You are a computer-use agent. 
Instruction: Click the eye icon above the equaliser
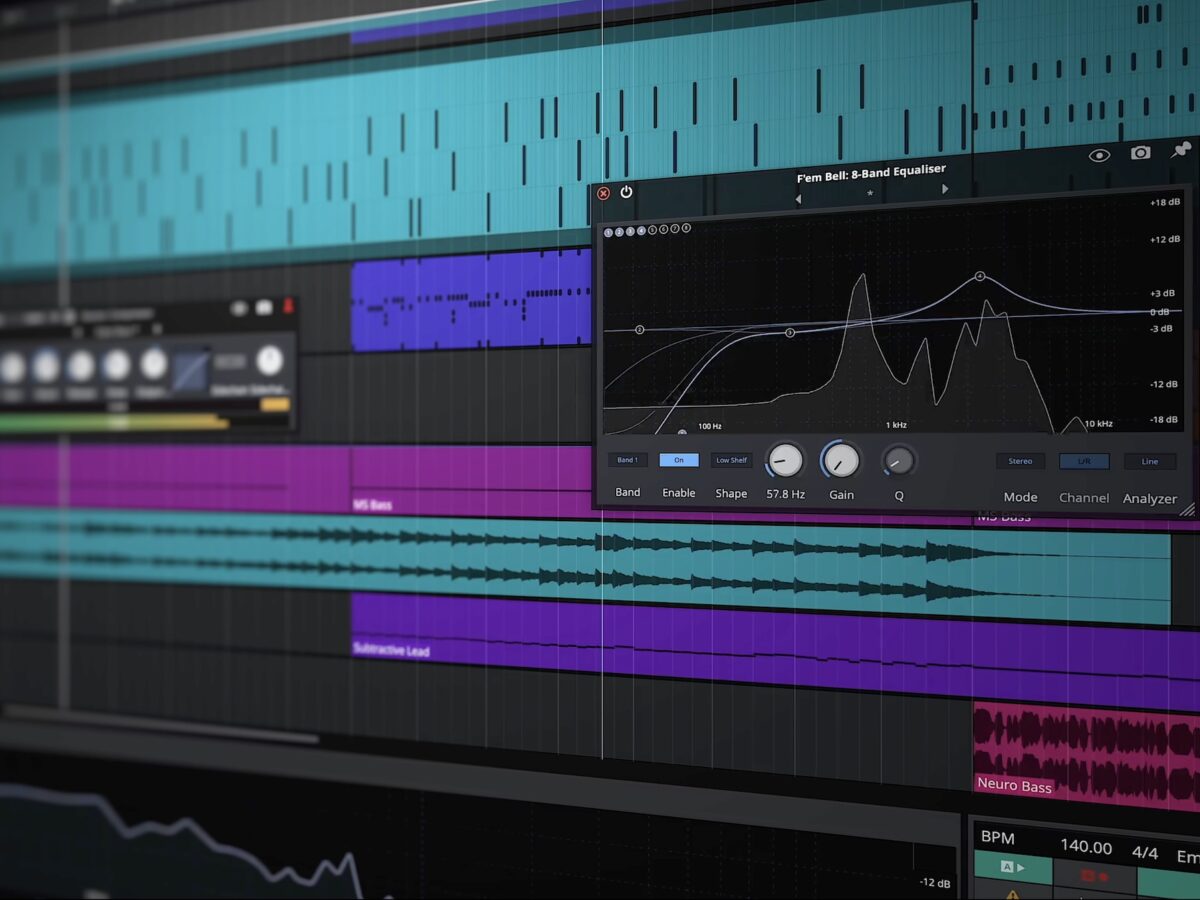pyautogui.click(x=1099, y=155)
